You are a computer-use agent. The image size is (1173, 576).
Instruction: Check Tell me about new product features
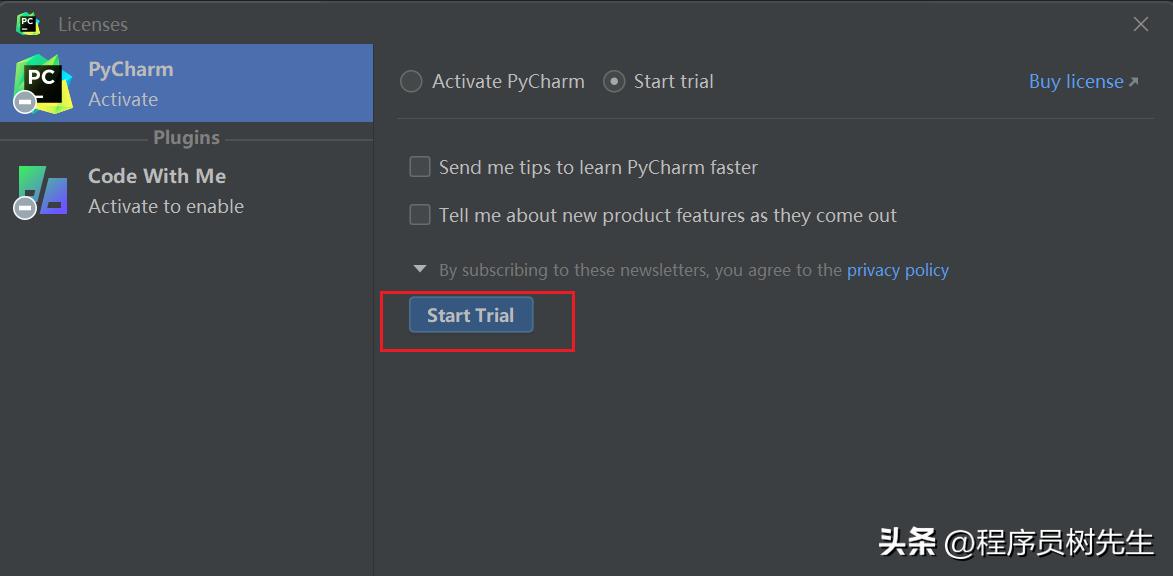pos(420,215)
